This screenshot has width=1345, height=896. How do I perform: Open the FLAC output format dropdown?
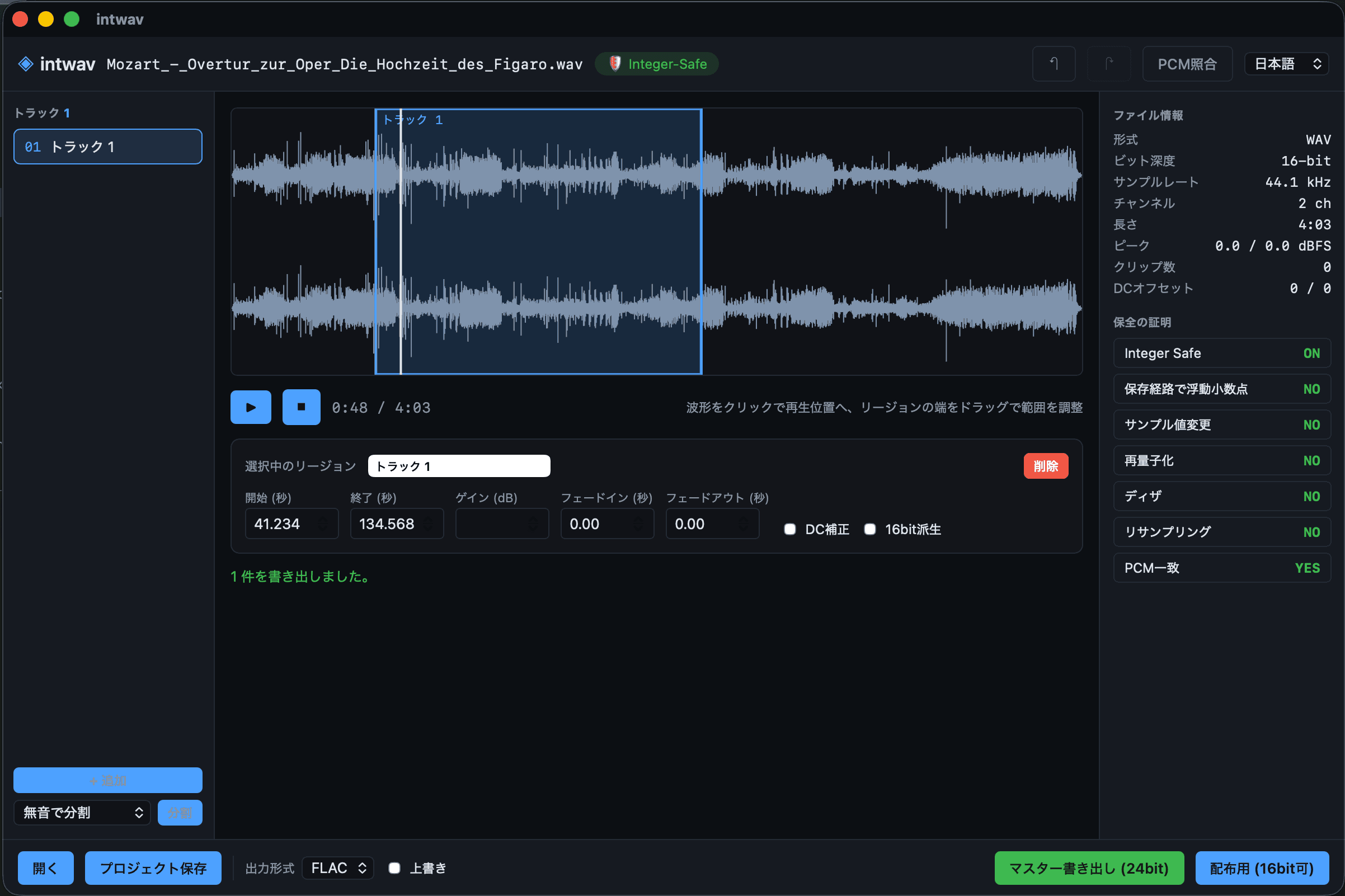[x=337, y=868]
